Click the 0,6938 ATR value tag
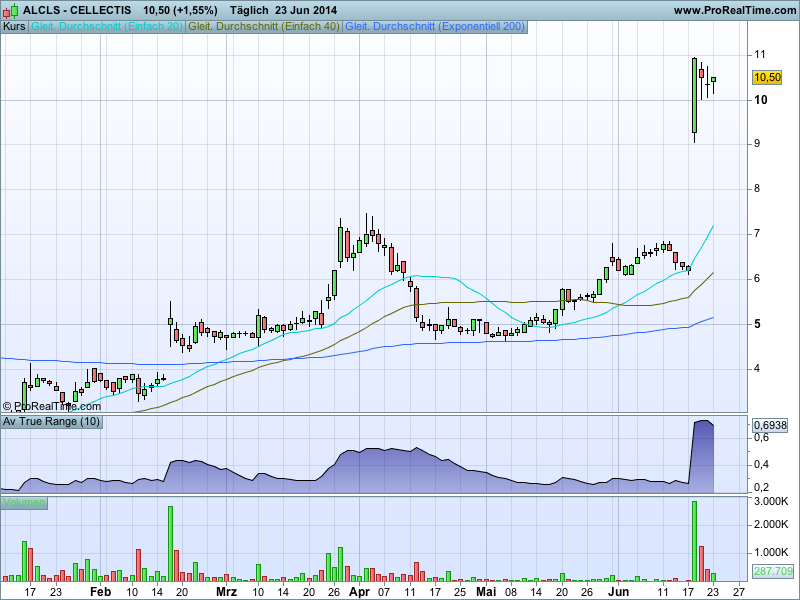800x600 pixels. point(771,426)
